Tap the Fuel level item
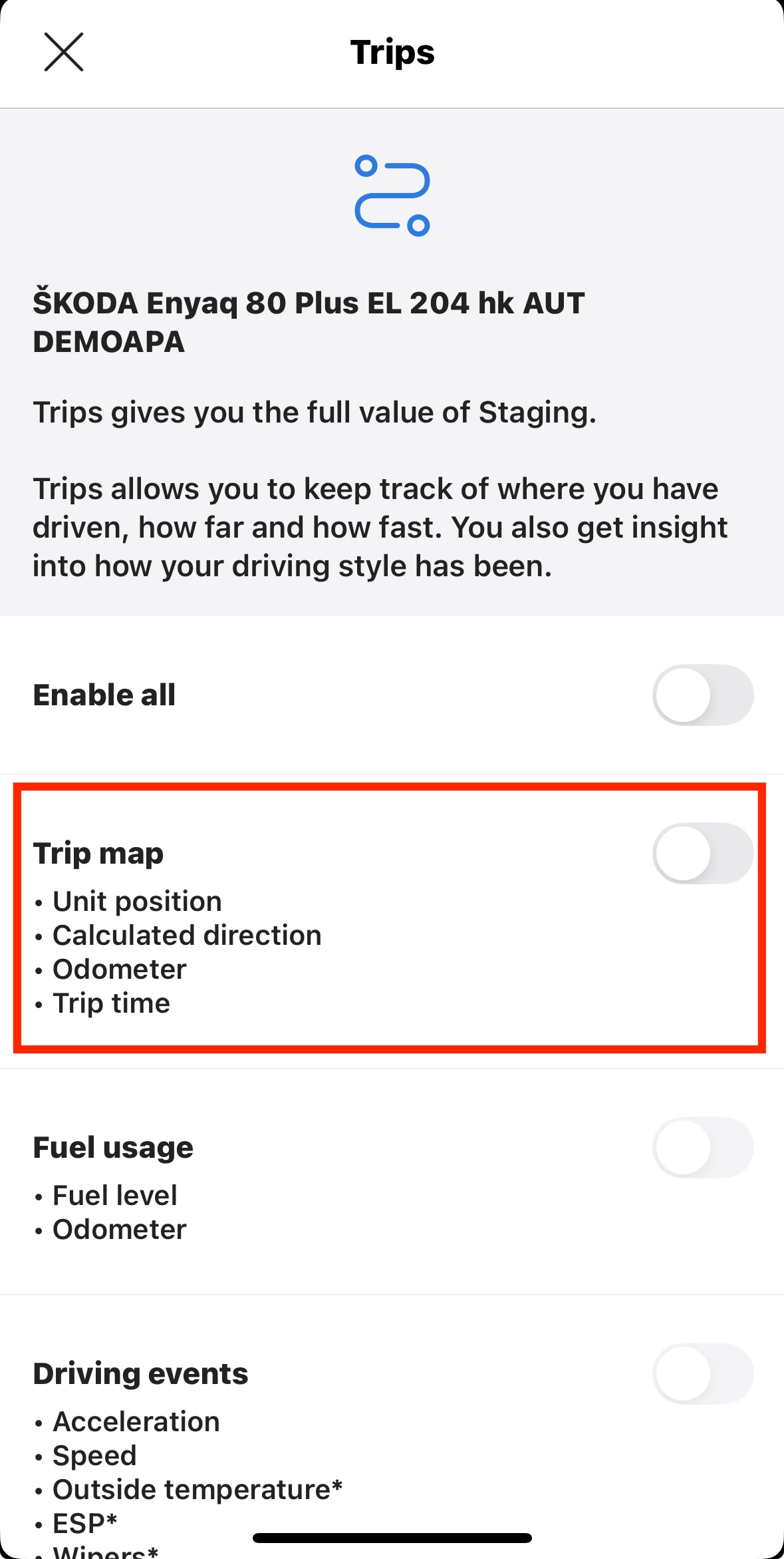The image size is (784, 1559). (114, 1196)
